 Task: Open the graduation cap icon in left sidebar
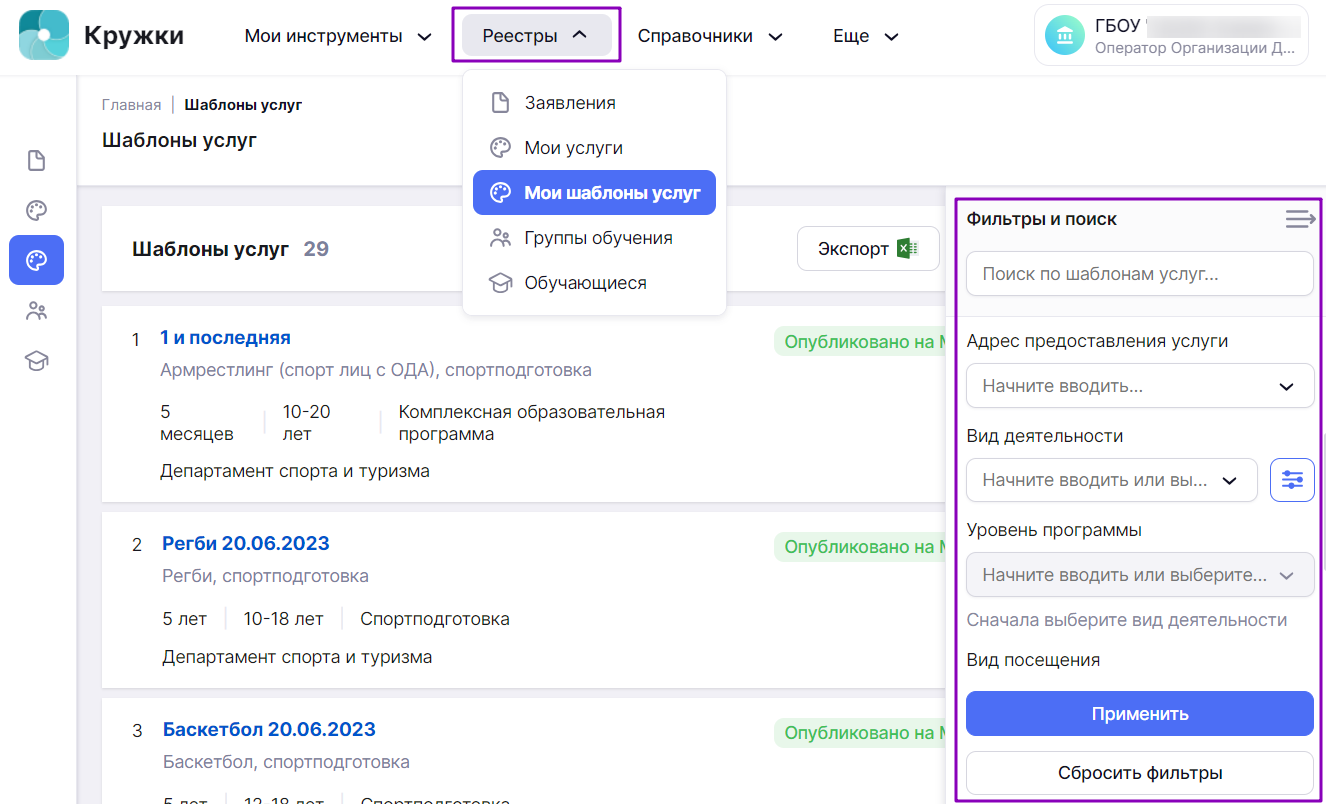(36, 361)
